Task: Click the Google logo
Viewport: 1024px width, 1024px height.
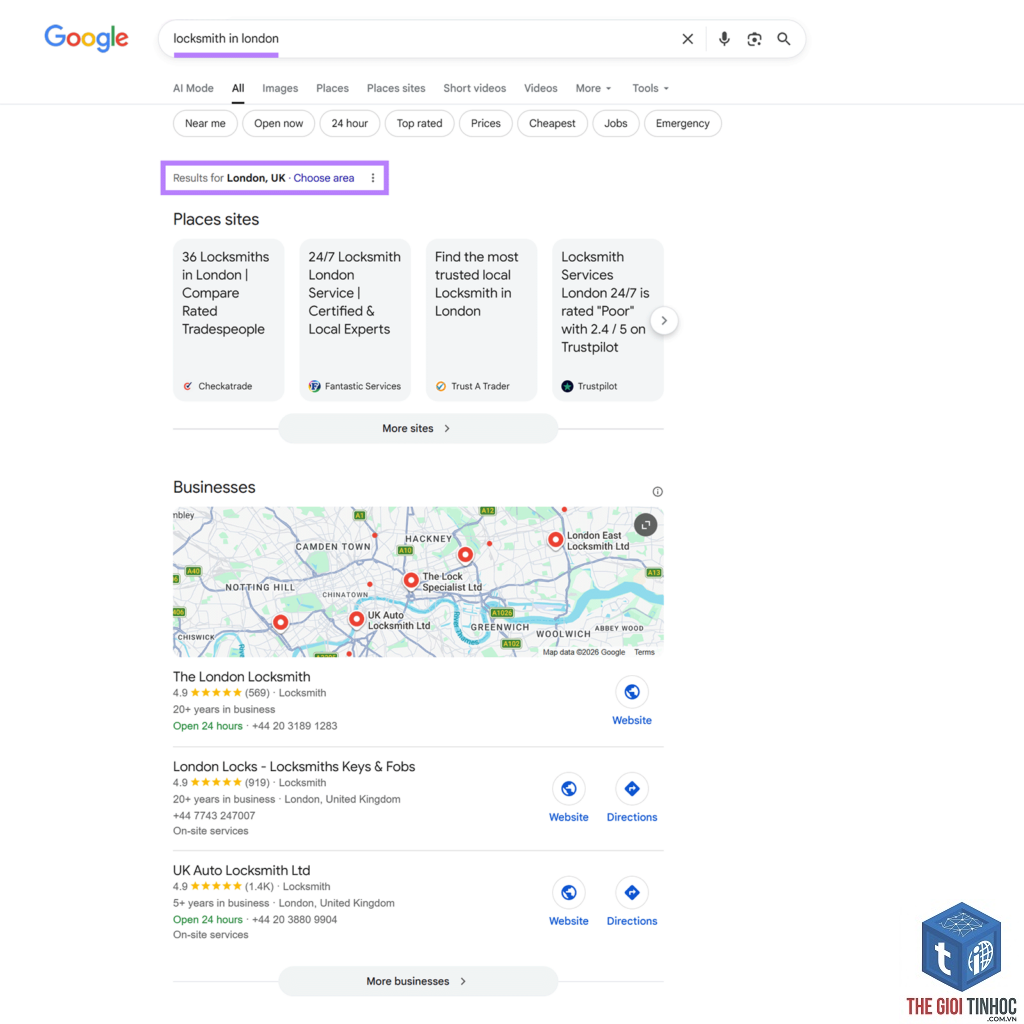Action: 86,38
